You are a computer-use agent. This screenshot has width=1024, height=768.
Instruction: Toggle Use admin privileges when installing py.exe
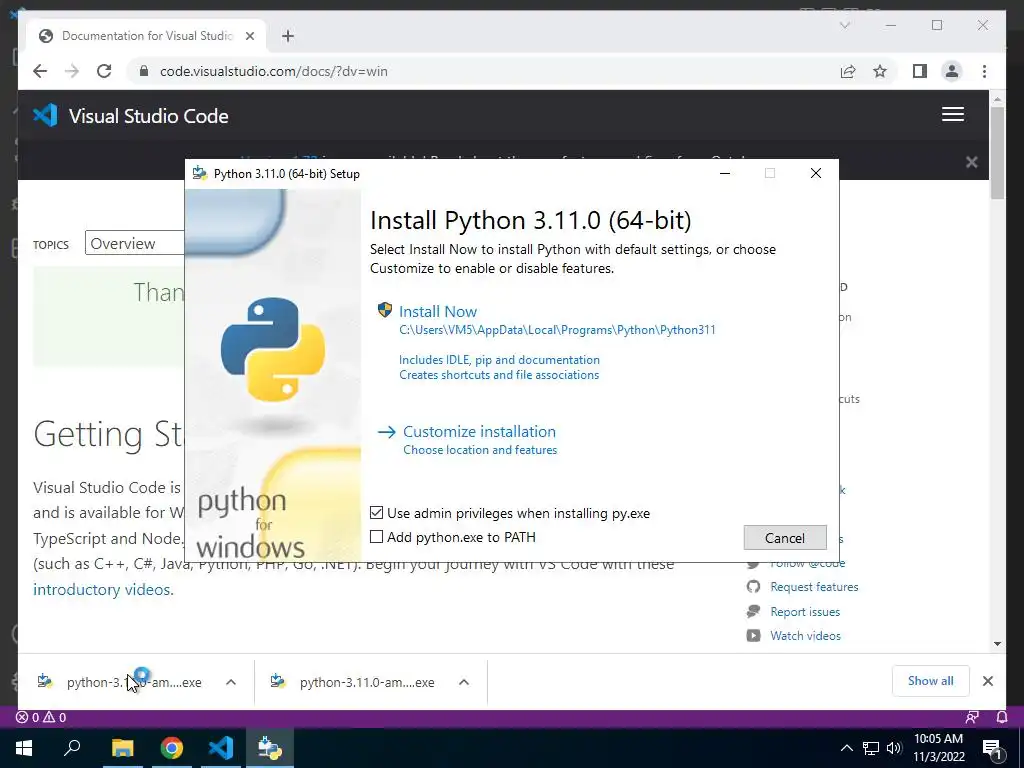click(x=376, y=513)
